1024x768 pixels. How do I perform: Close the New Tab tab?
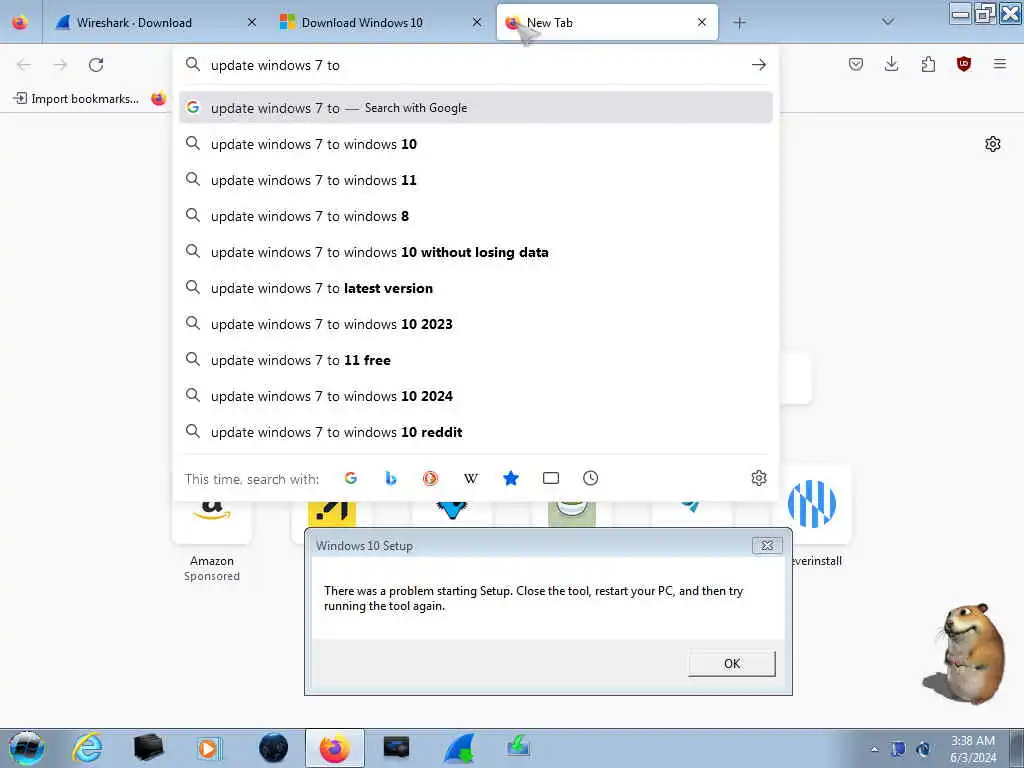702,22
